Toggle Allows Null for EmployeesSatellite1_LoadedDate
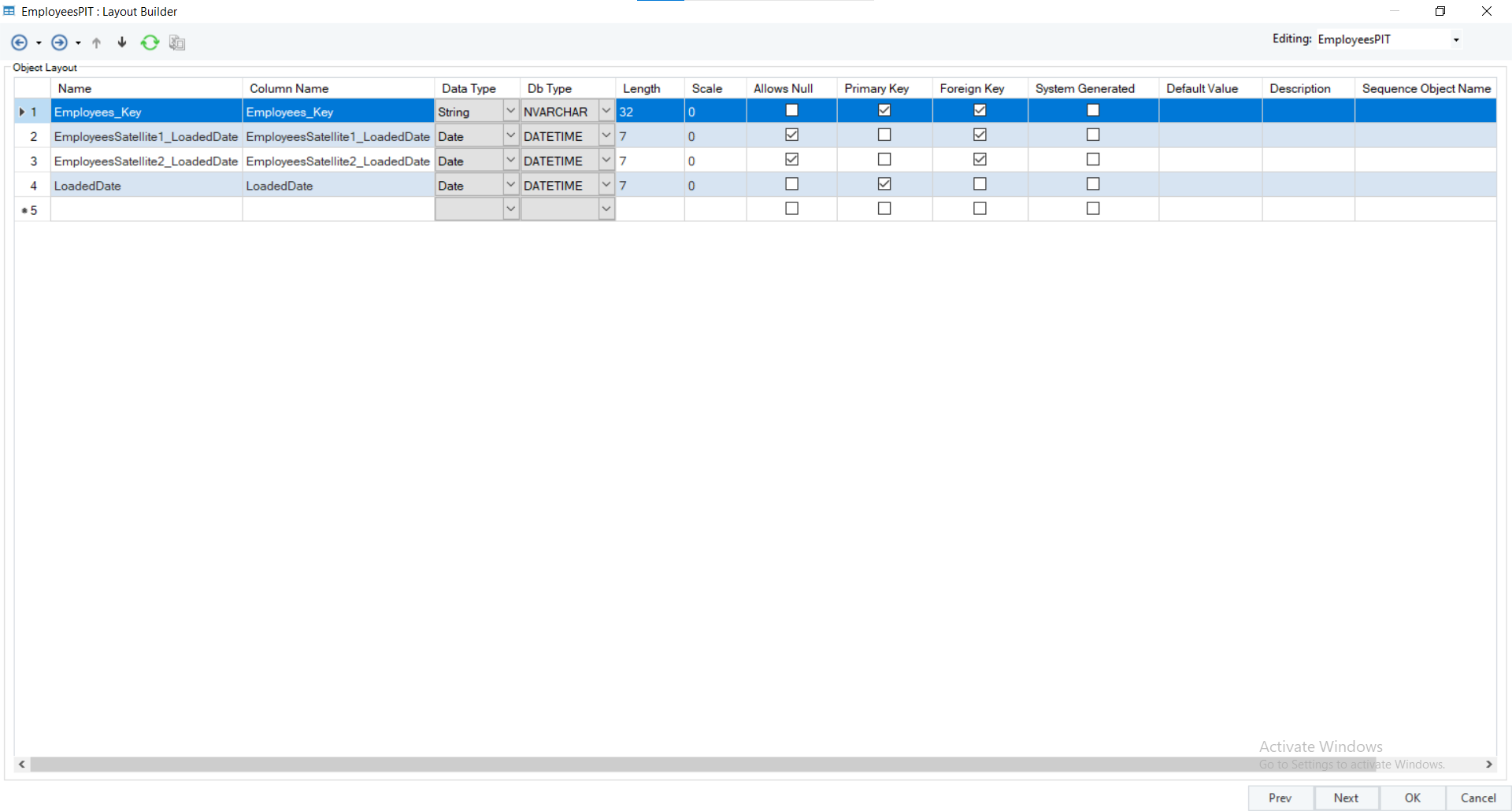 (x=791, y=135)
